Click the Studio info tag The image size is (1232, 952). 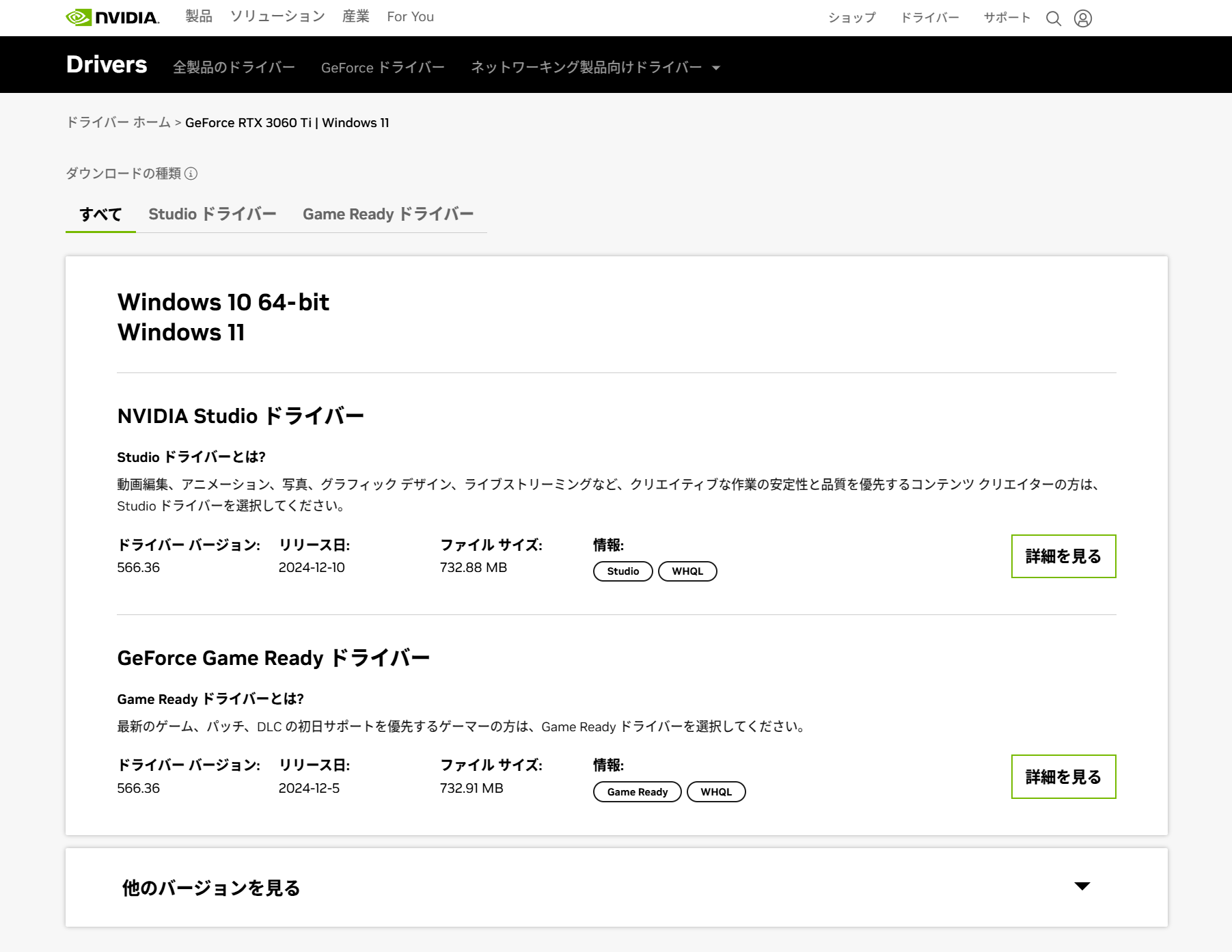tap(623, 571)
